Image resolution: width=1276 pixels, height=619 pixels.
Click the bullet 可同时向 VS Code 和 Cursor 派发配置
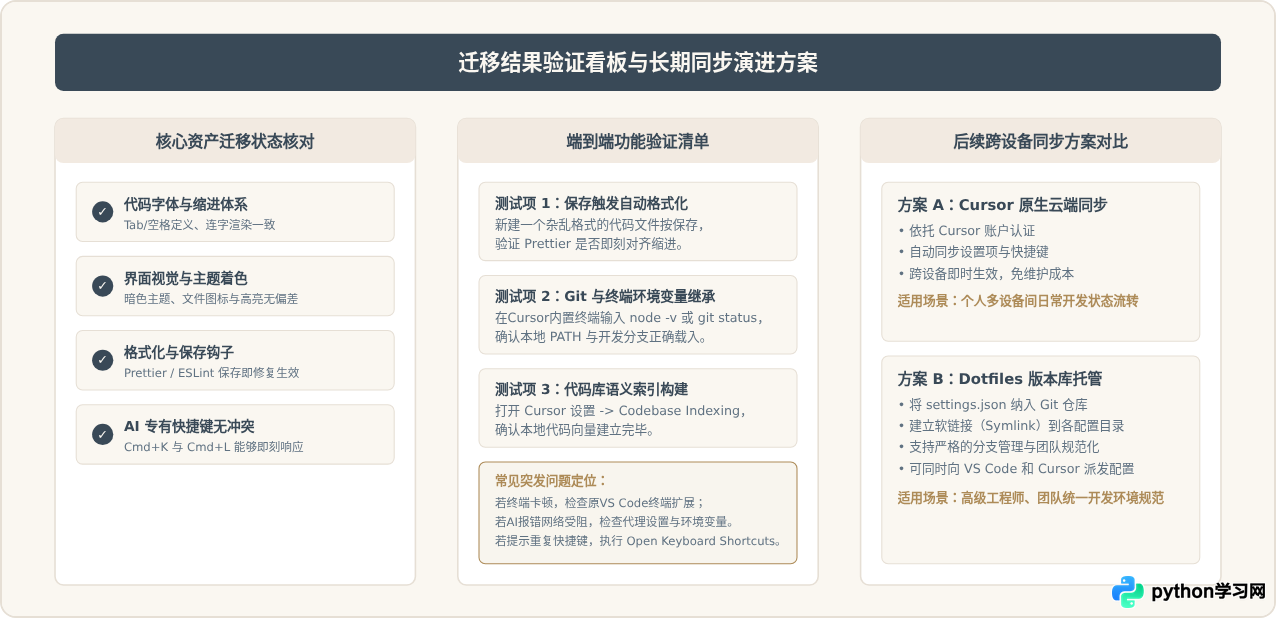[x=1016, y=468]
